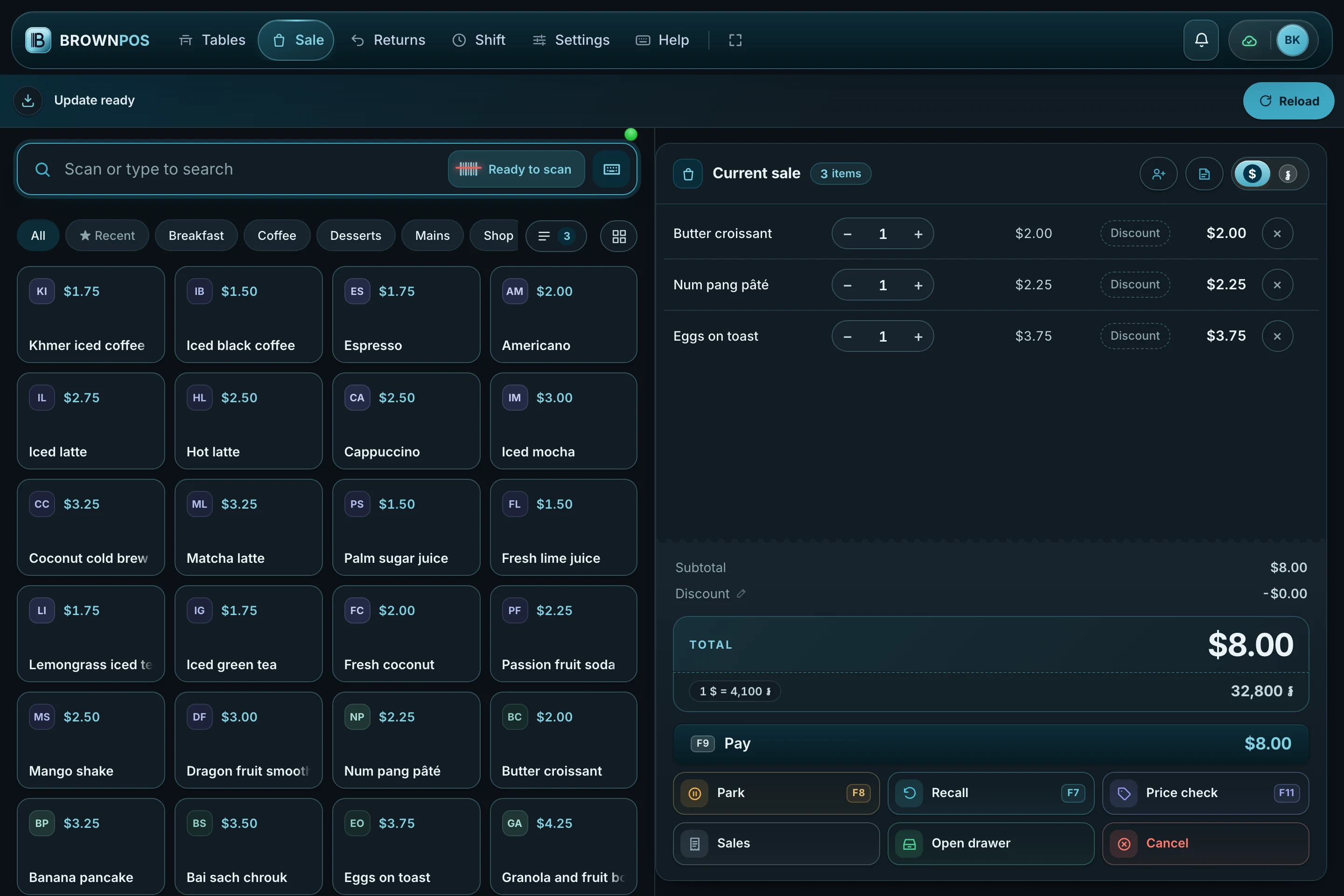1344x896 pixels.
Task: Cancel the current sale
Action: tap(1205, 843)
